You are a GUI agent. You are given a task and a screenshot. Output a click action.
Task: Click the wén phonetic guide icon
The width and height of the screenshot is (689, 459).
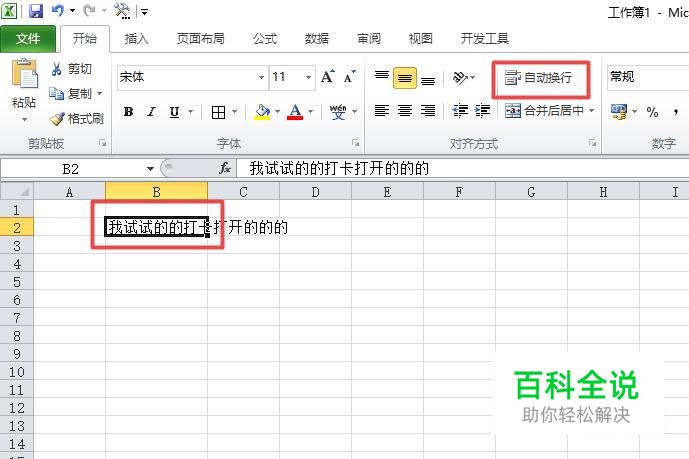point(338,112)
